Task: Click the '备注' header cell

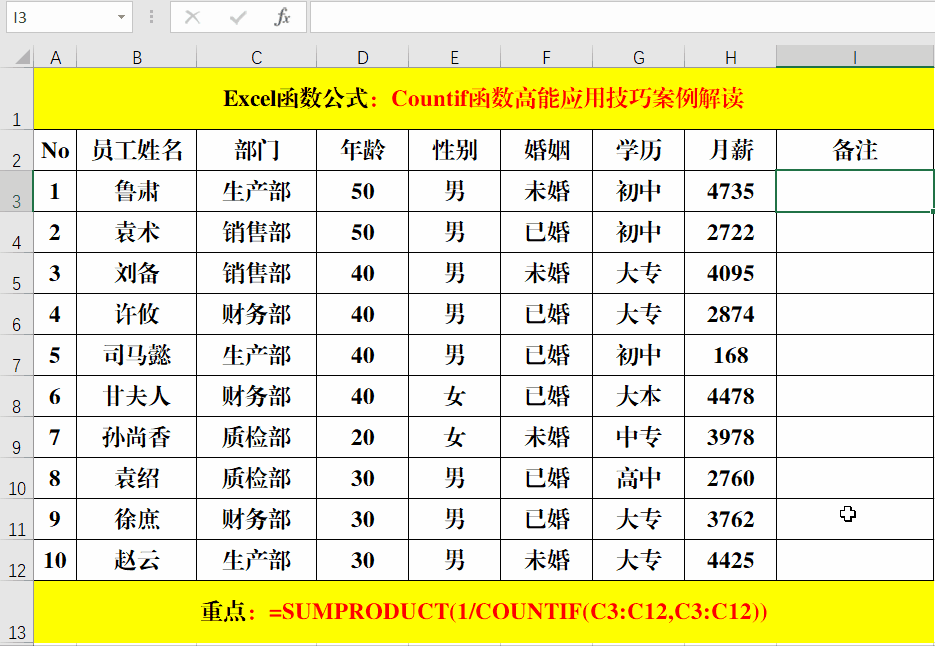Action: coord(855,150)
